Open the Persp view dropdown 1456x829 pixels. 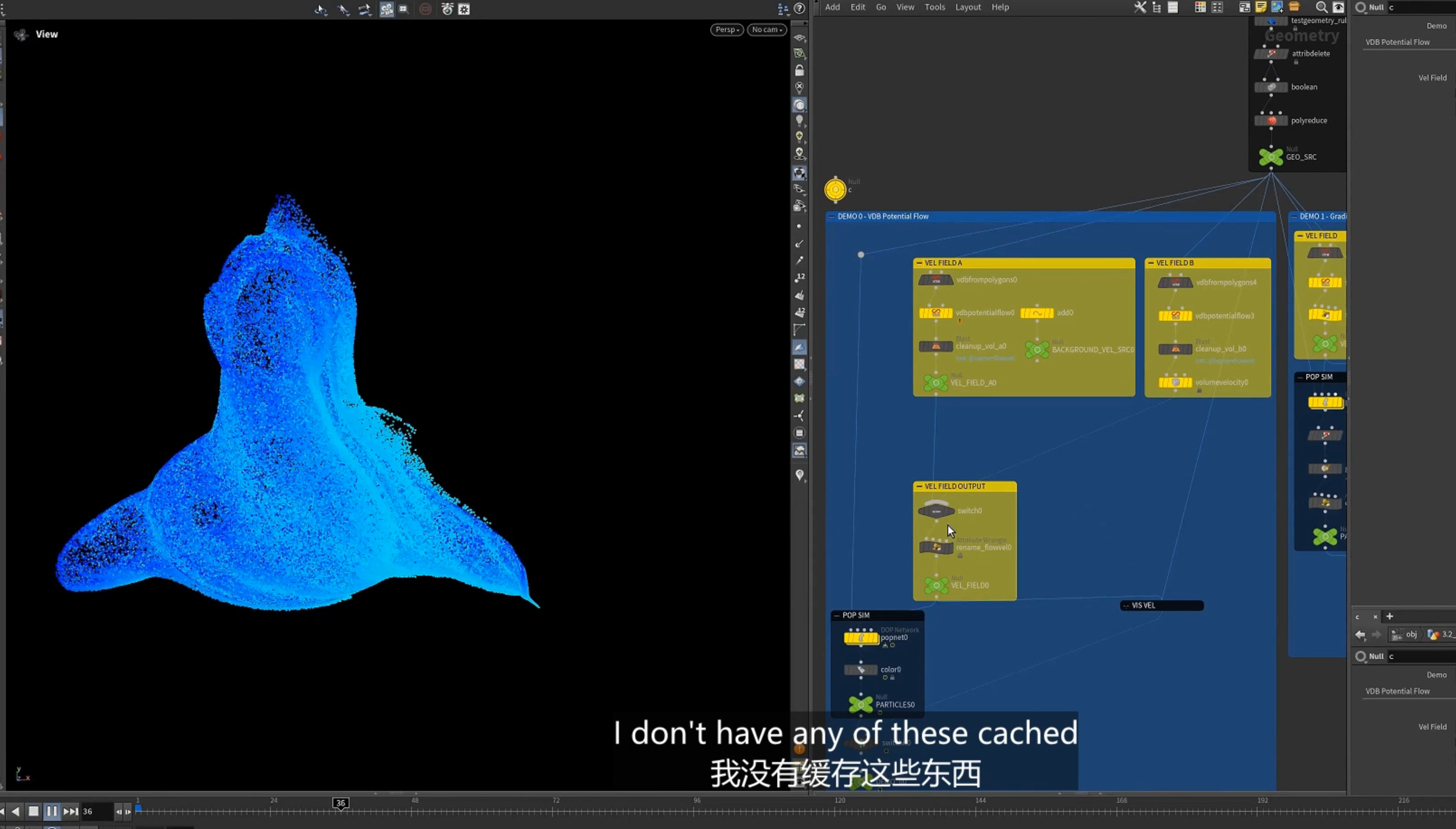[726, 29]
